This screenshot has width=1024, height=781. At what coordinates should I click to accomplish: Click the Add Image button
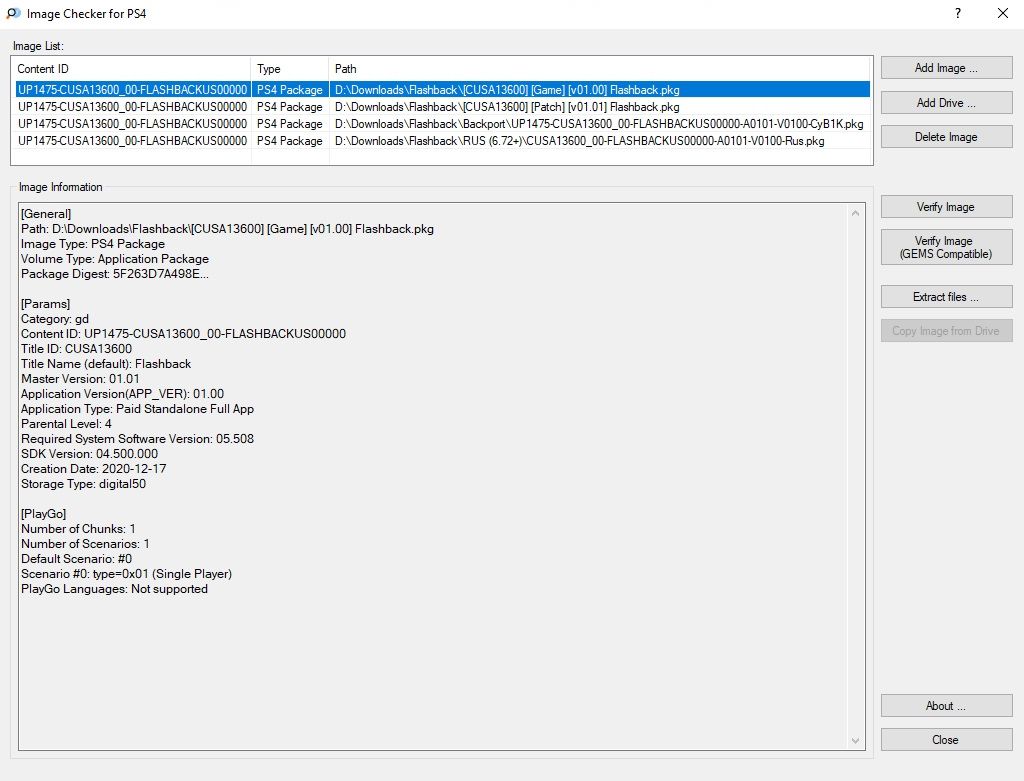(946, 68)
